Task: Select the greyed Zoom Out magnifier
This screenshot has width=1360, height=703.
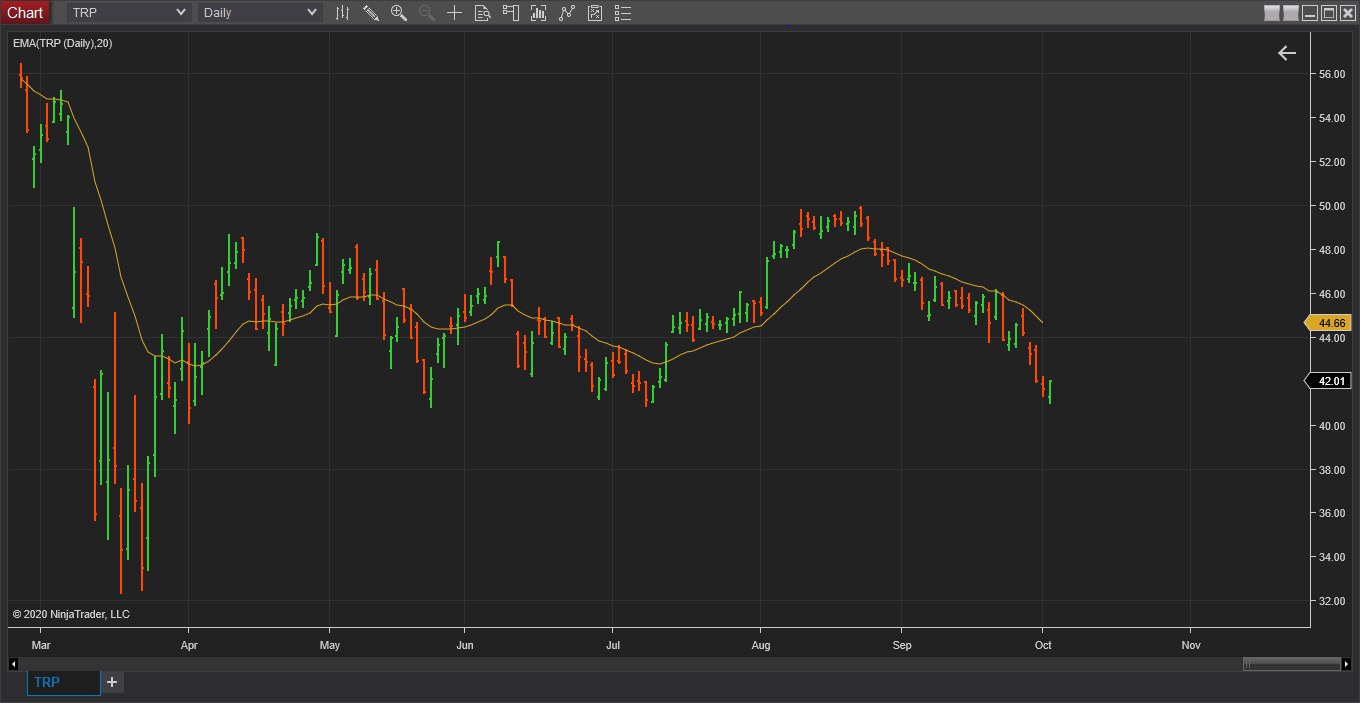Action: (x=426, y=13)
